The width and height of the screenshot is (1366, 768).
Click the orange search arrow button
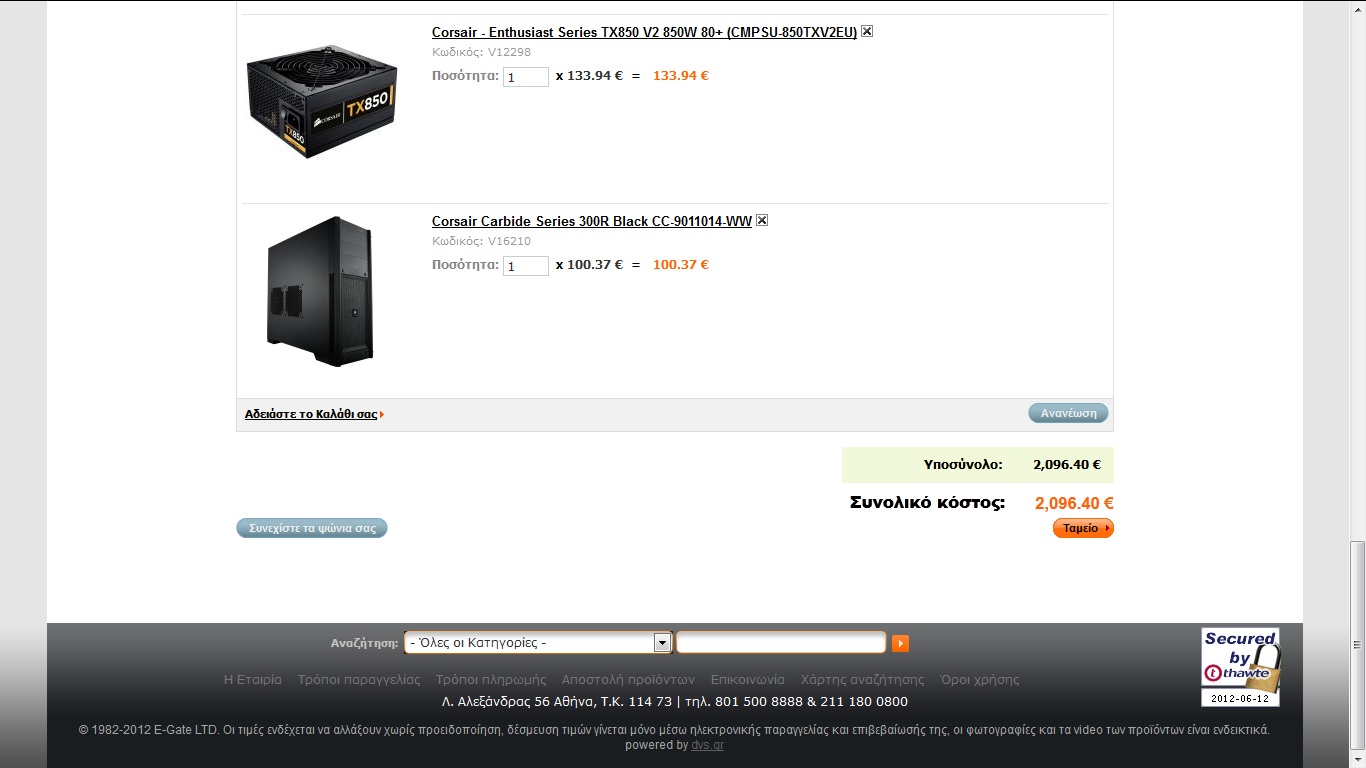tap(900, 643)
